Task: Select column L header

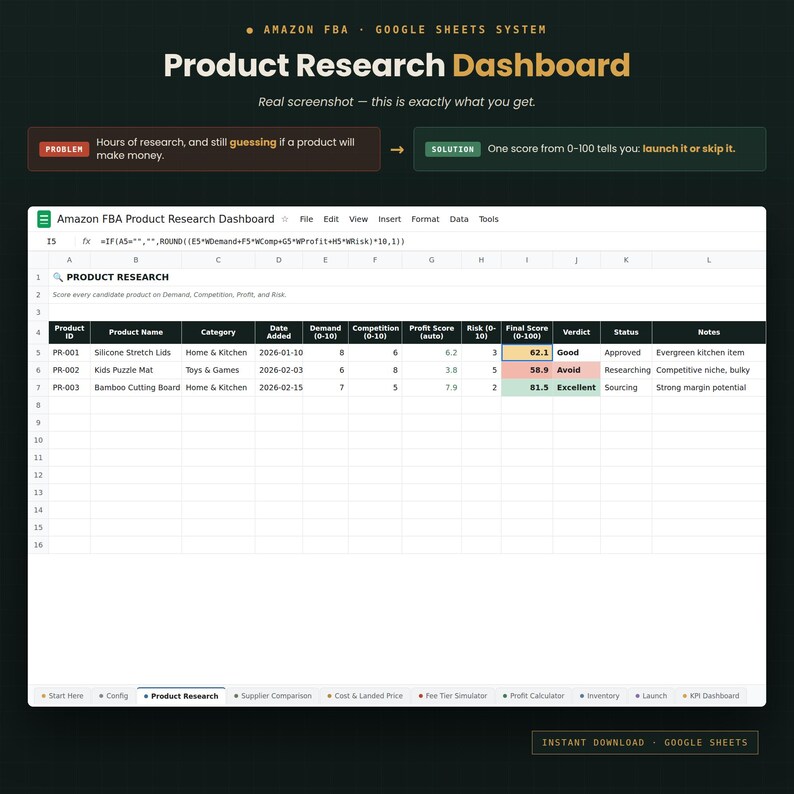Action: [x=709, y=260]
